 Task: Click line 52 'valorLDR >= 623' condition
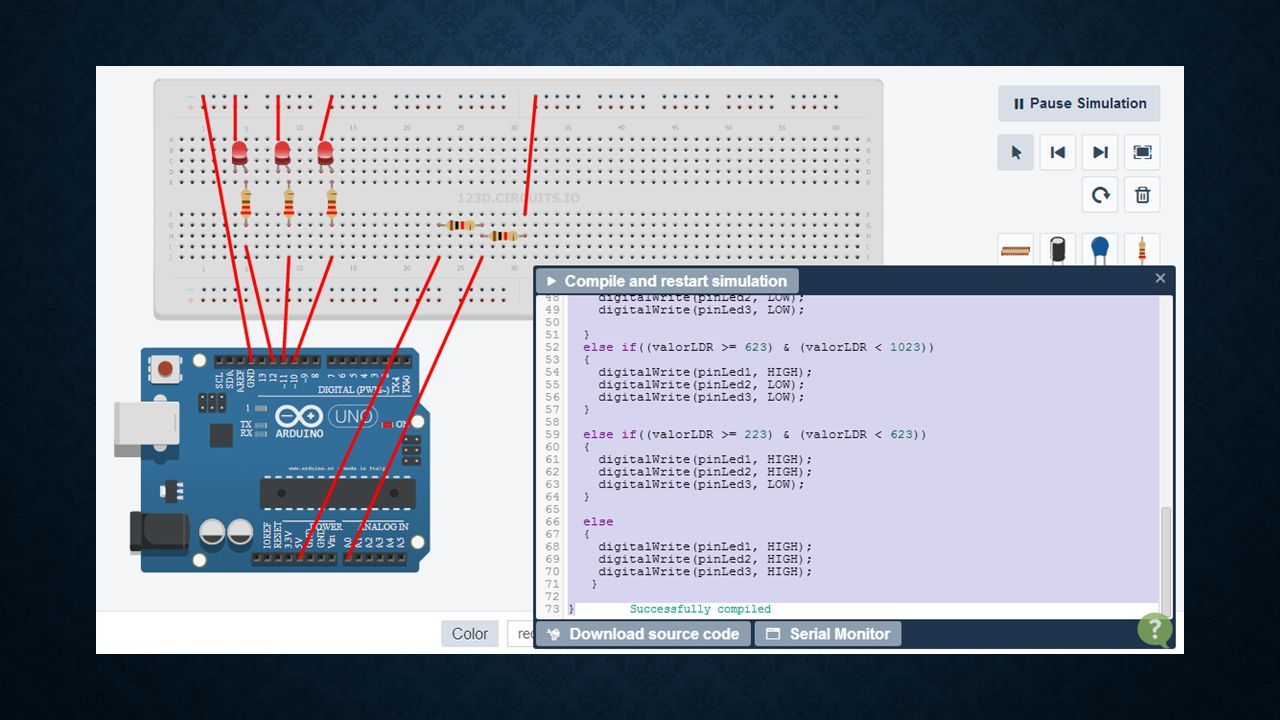coord(711,347)
